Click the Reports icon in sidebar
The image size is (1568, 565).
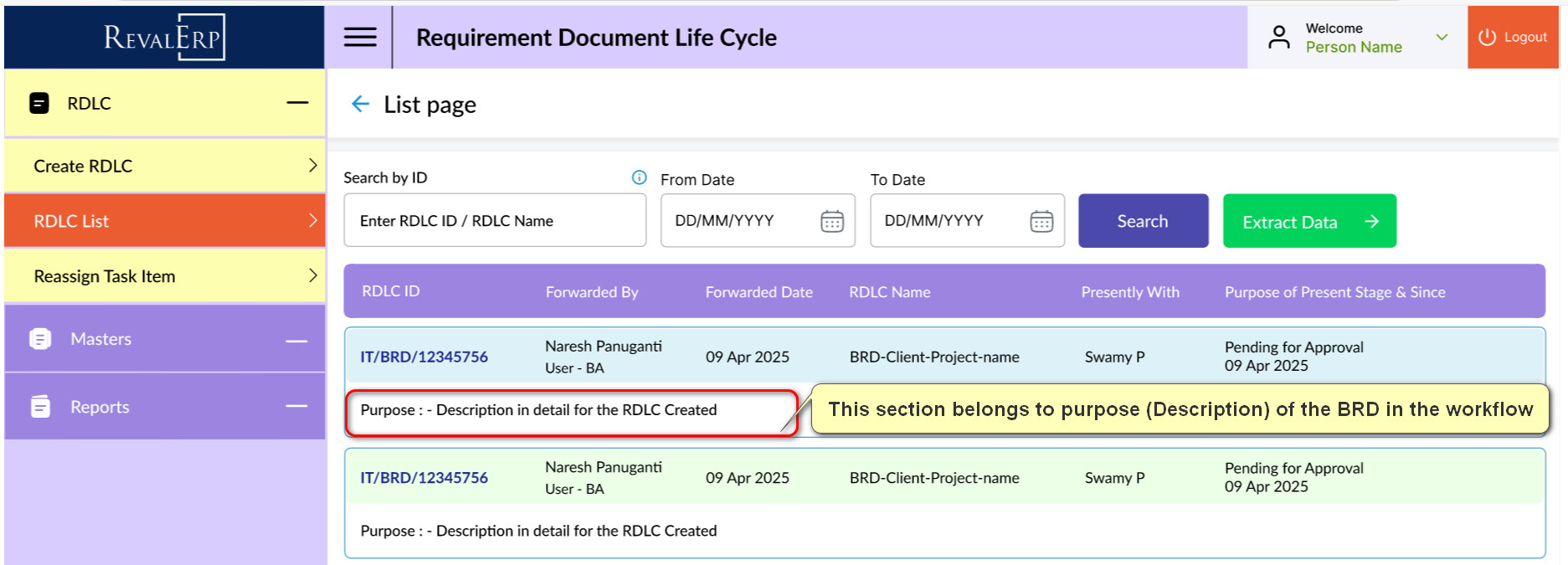(40, 407)
